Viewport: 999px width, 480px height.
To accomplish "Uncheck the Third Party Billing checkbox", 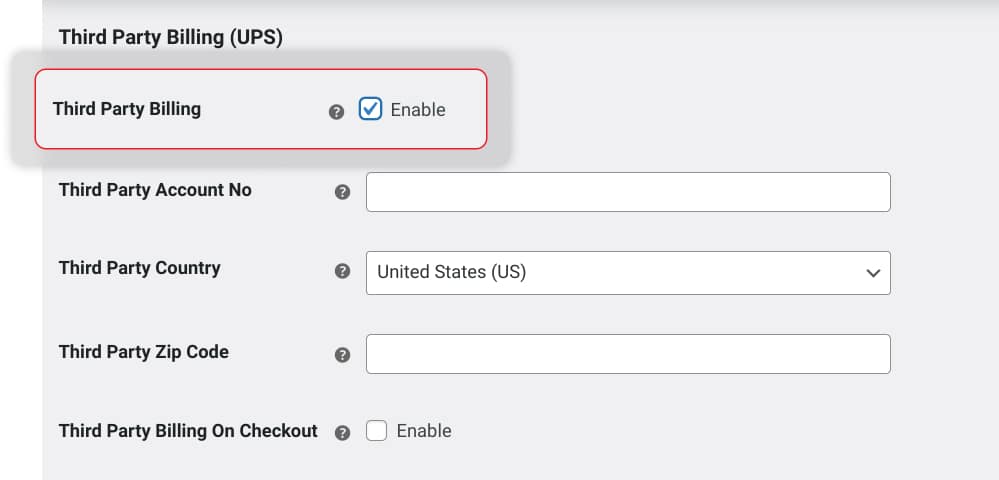I will pyautogui.click(x=370, y=109).
